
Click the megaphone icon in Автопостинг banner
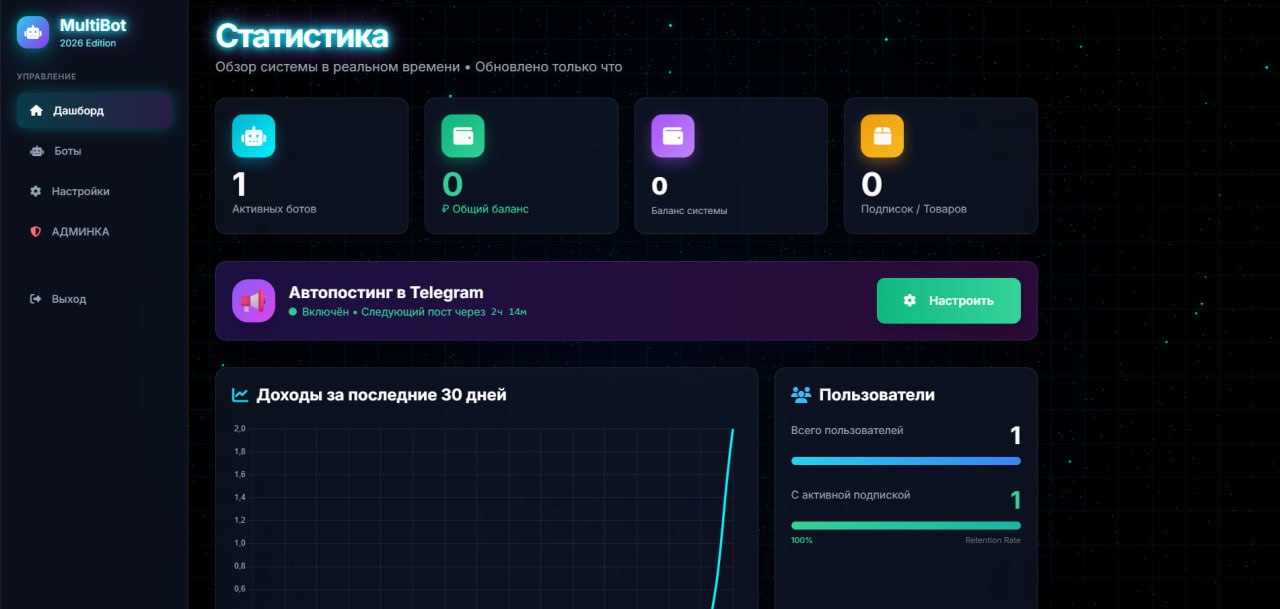[253, 301]
